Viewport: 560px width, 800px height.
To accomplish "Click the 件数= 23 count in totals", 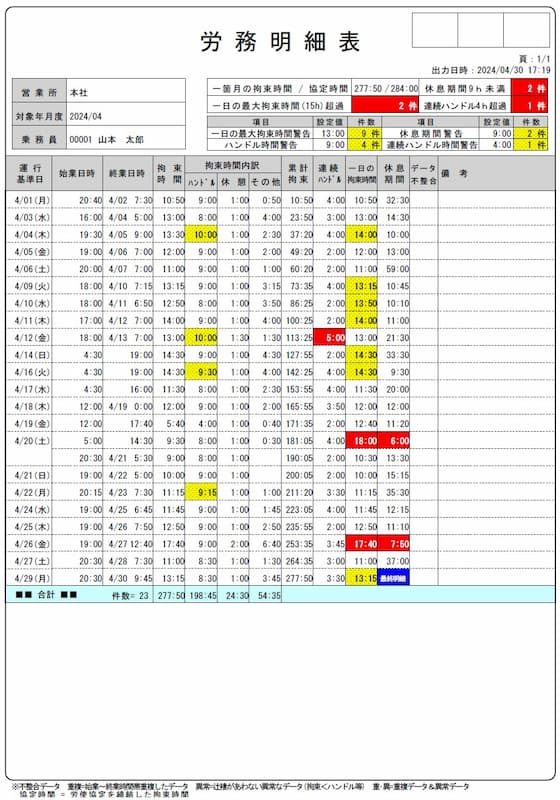I will coord(130,595).
